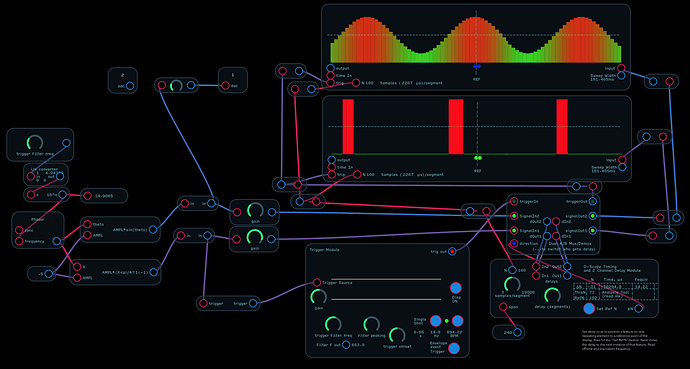Toggle the Single Shot button

(436, 321)
